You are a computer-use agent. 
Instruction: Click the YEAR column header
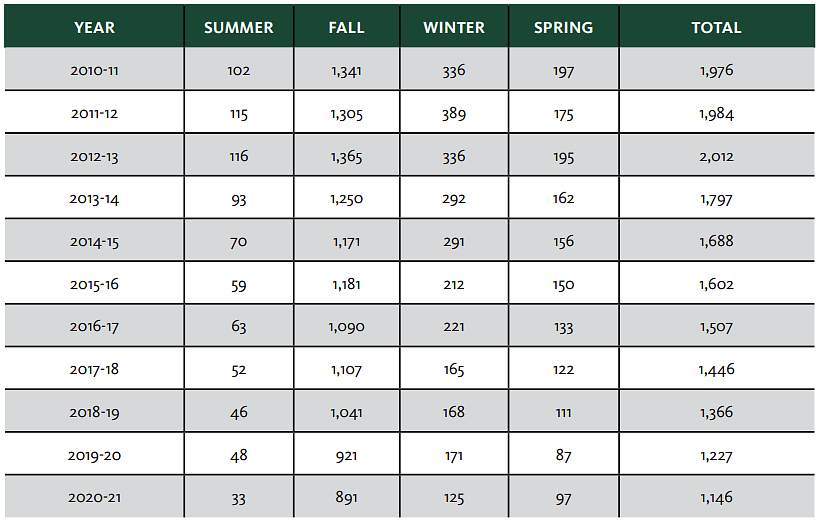click(x=95, y=28)
